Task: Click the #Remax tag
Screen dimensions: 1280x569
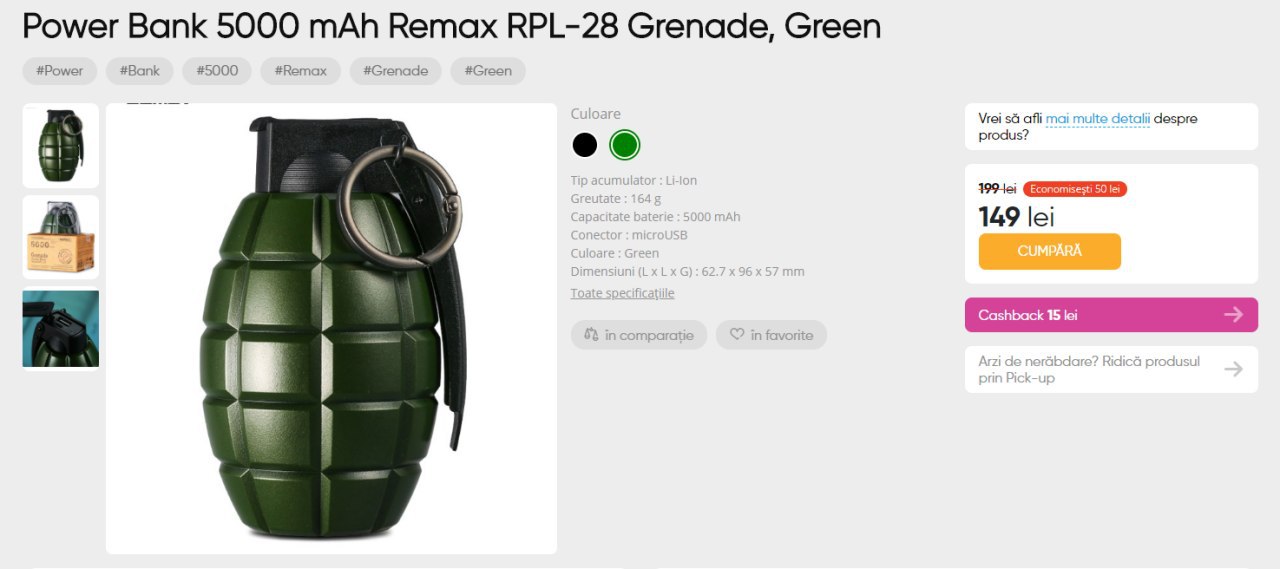Action: coord(301,71)
